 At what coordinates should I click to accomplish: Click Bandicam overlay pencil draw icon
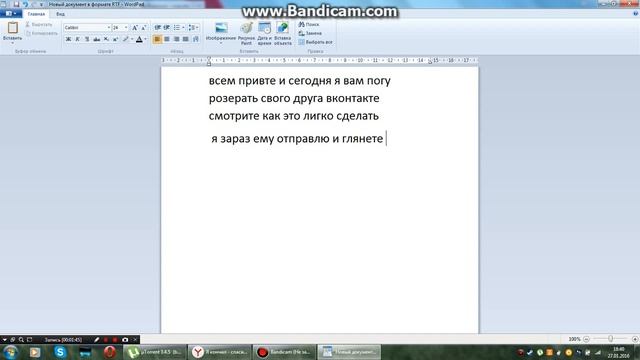pos(96,340)
